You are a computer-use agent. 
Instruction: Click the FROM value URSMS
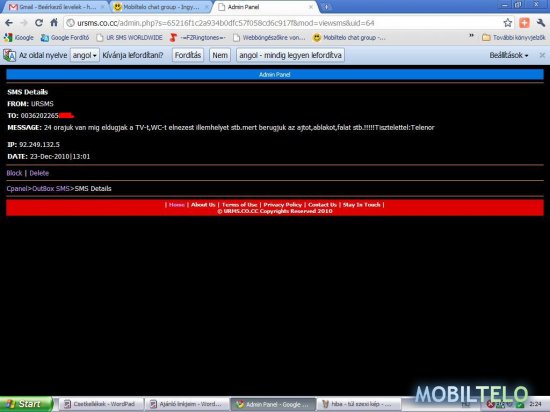coord(42,104)
